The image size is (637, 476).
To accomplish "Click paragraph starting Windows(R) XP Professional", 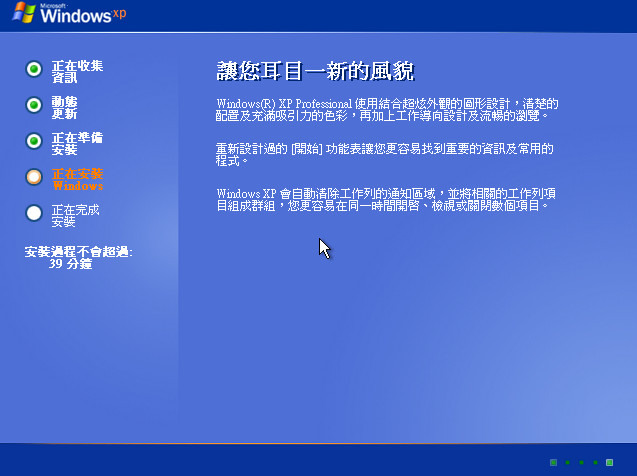I will click(x=387, y=110).
